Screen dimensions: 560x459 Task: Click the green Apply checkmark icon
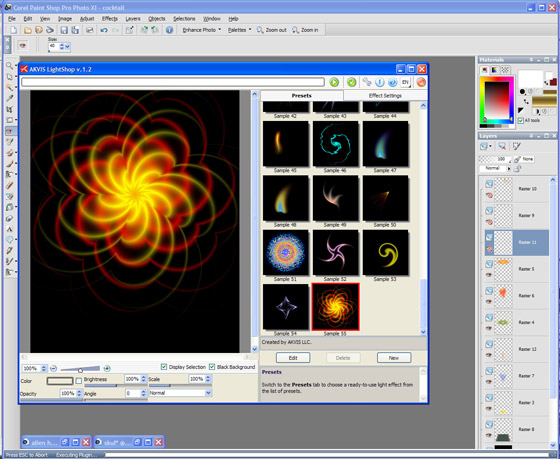click(x=351, y=83)
